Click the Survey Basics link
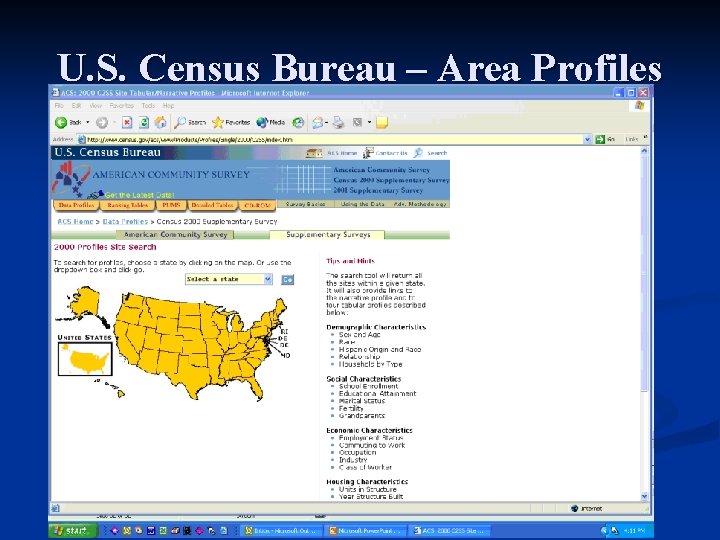This screenshot has width=720, height=540. coord(305,204)
